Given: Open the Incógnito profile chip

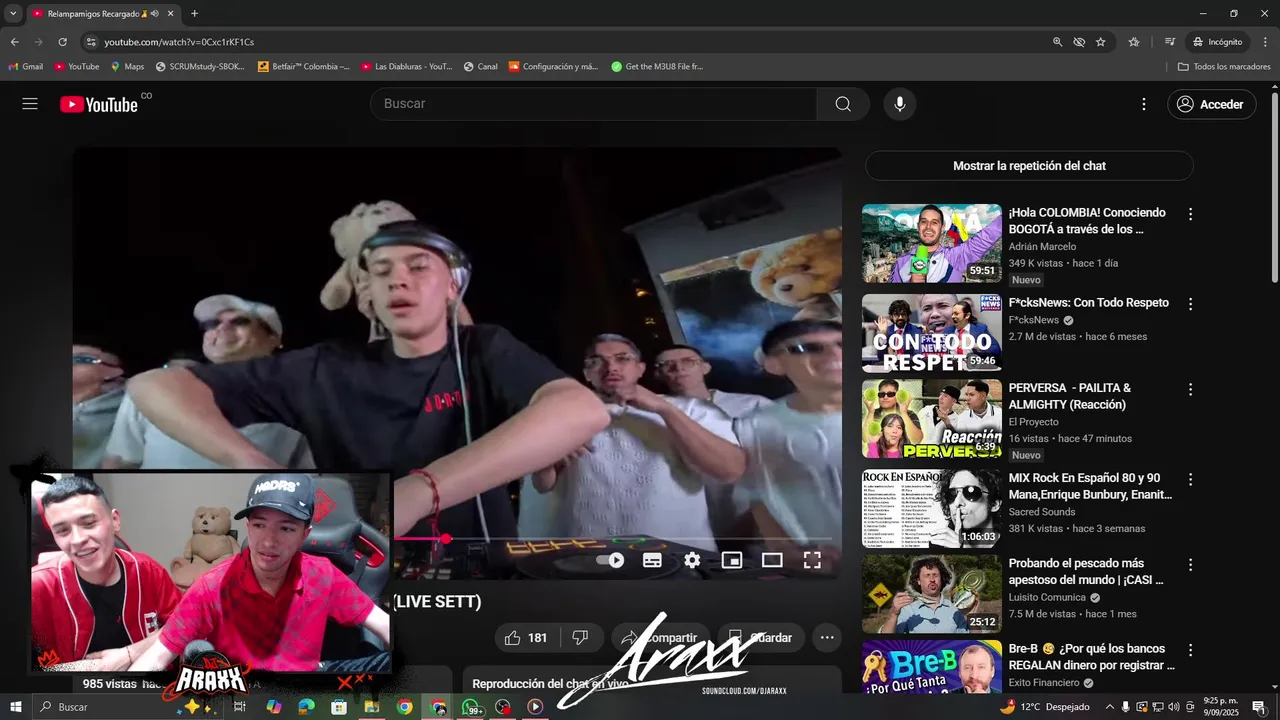Looking at the screenshot, I should (x=1217, y=42).
